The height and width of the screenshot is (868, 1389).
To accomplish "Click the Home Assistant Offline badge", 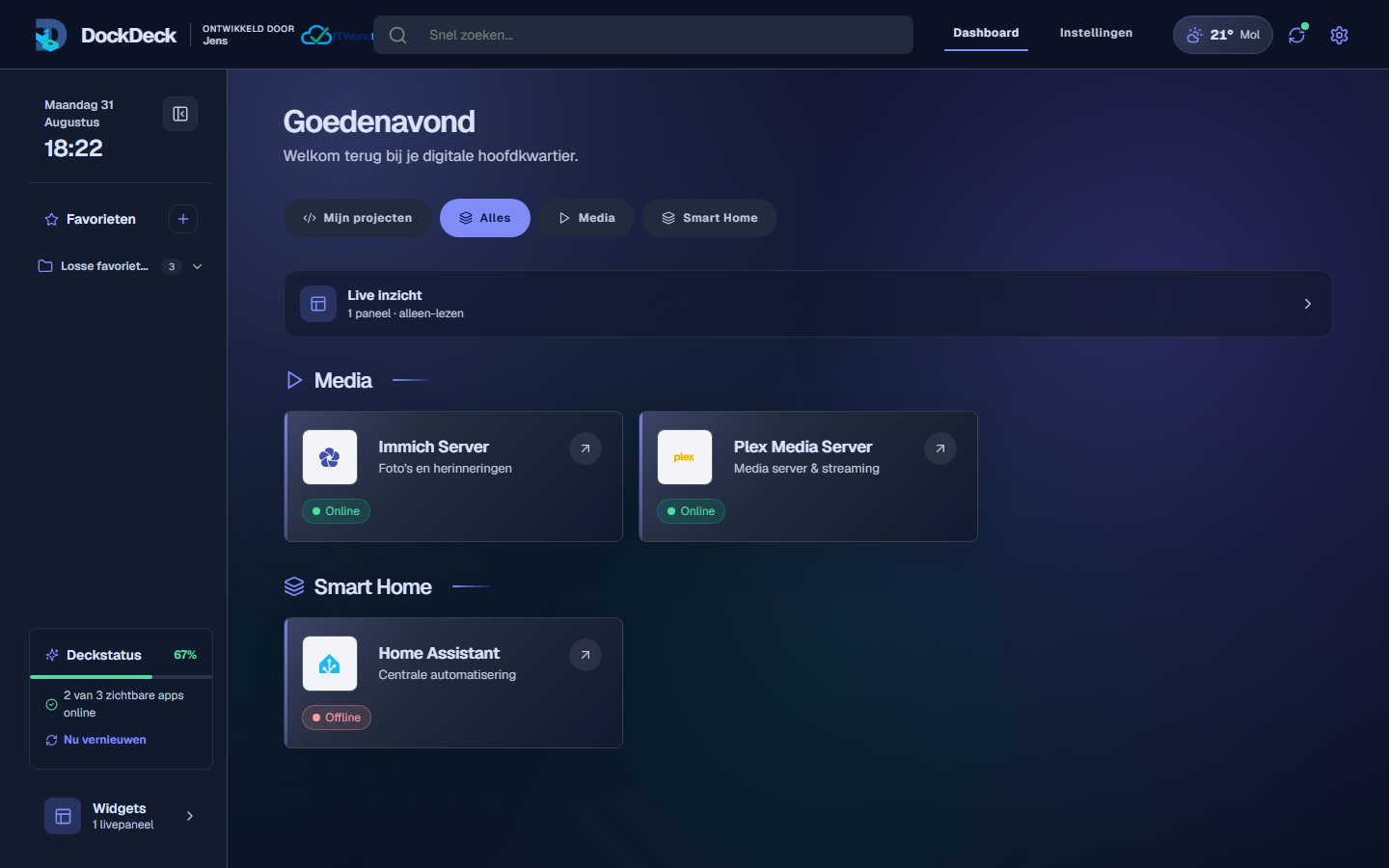I will coord(337,718).
